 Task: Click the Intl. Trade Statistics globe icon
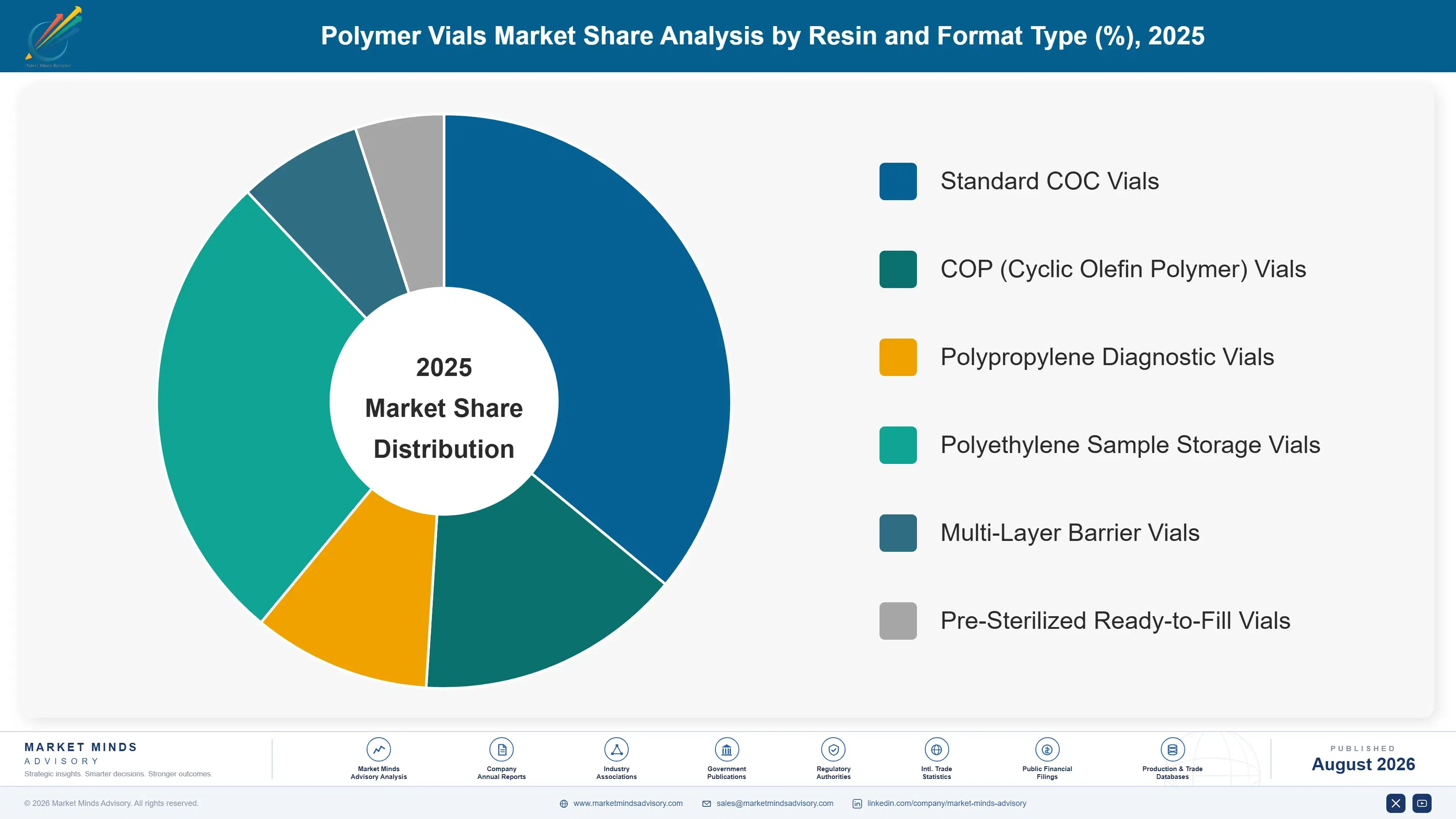tap(937, 749)
